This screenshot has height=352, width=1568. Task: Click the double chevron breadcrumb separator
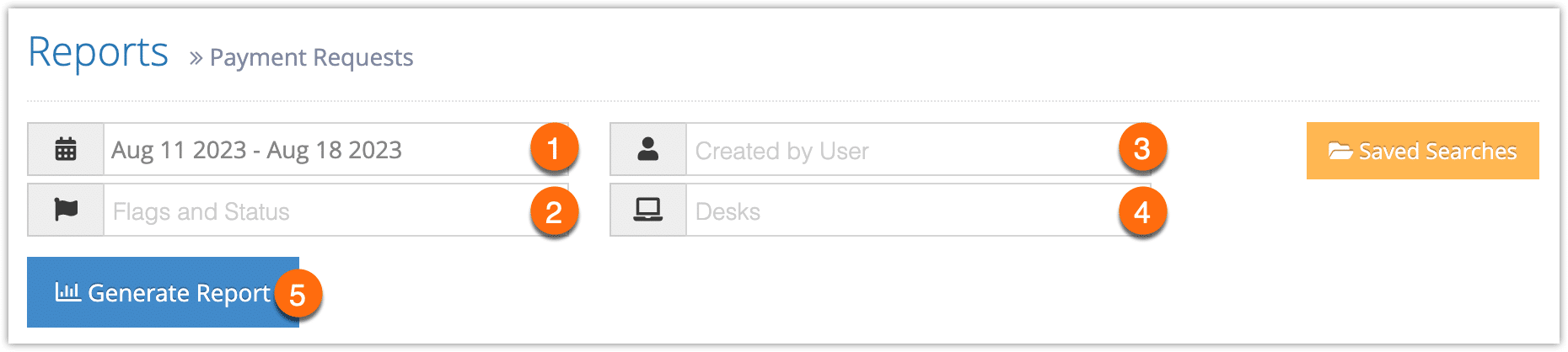point(196,58)
